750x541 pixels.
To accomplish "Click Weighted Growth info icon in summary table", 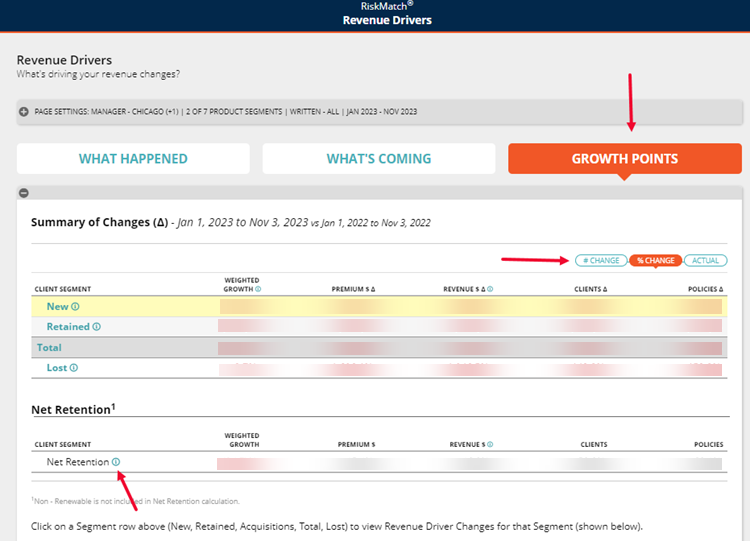I will click(x=258, y=289).
